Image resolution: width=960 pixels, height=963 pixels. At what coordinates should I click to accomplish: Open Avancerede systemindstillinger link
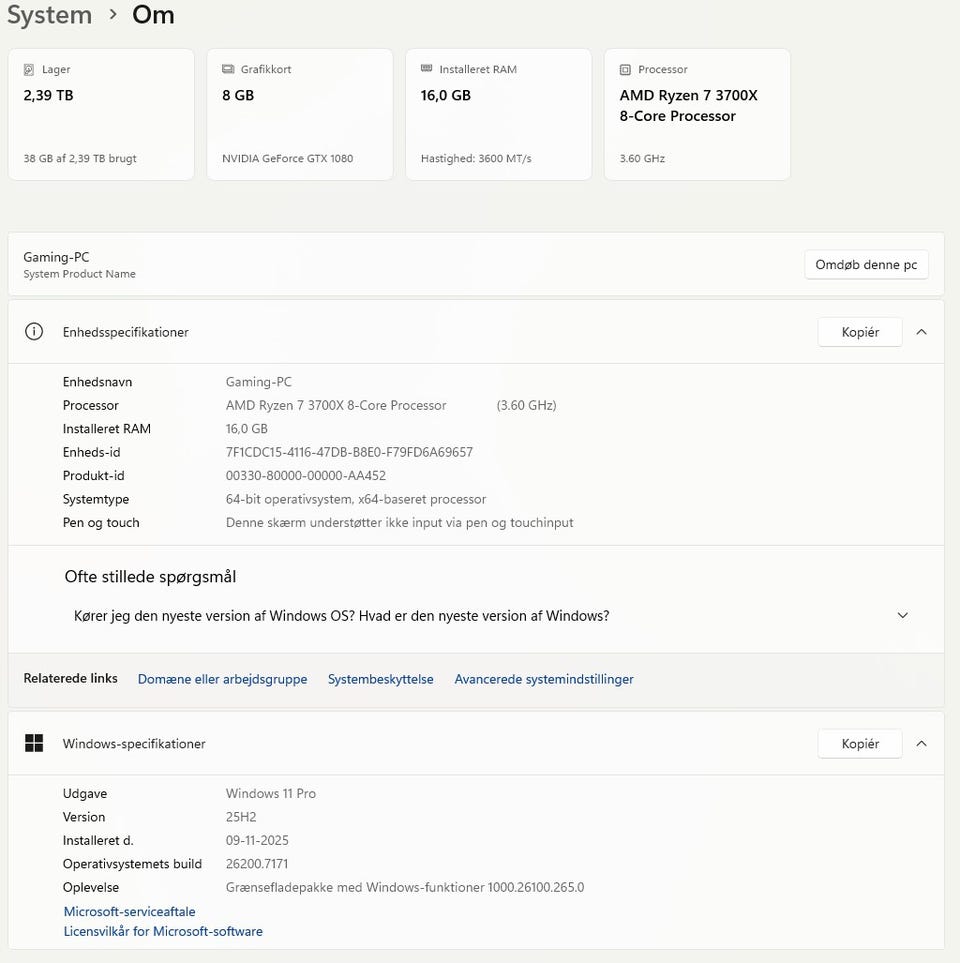(x=544, y=679)
